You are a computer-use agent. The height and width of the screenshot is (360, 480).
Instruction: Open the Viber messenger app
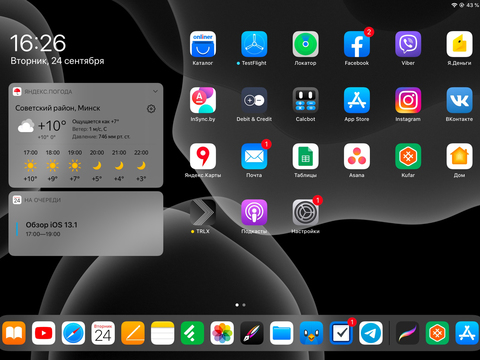pos(408,44)
